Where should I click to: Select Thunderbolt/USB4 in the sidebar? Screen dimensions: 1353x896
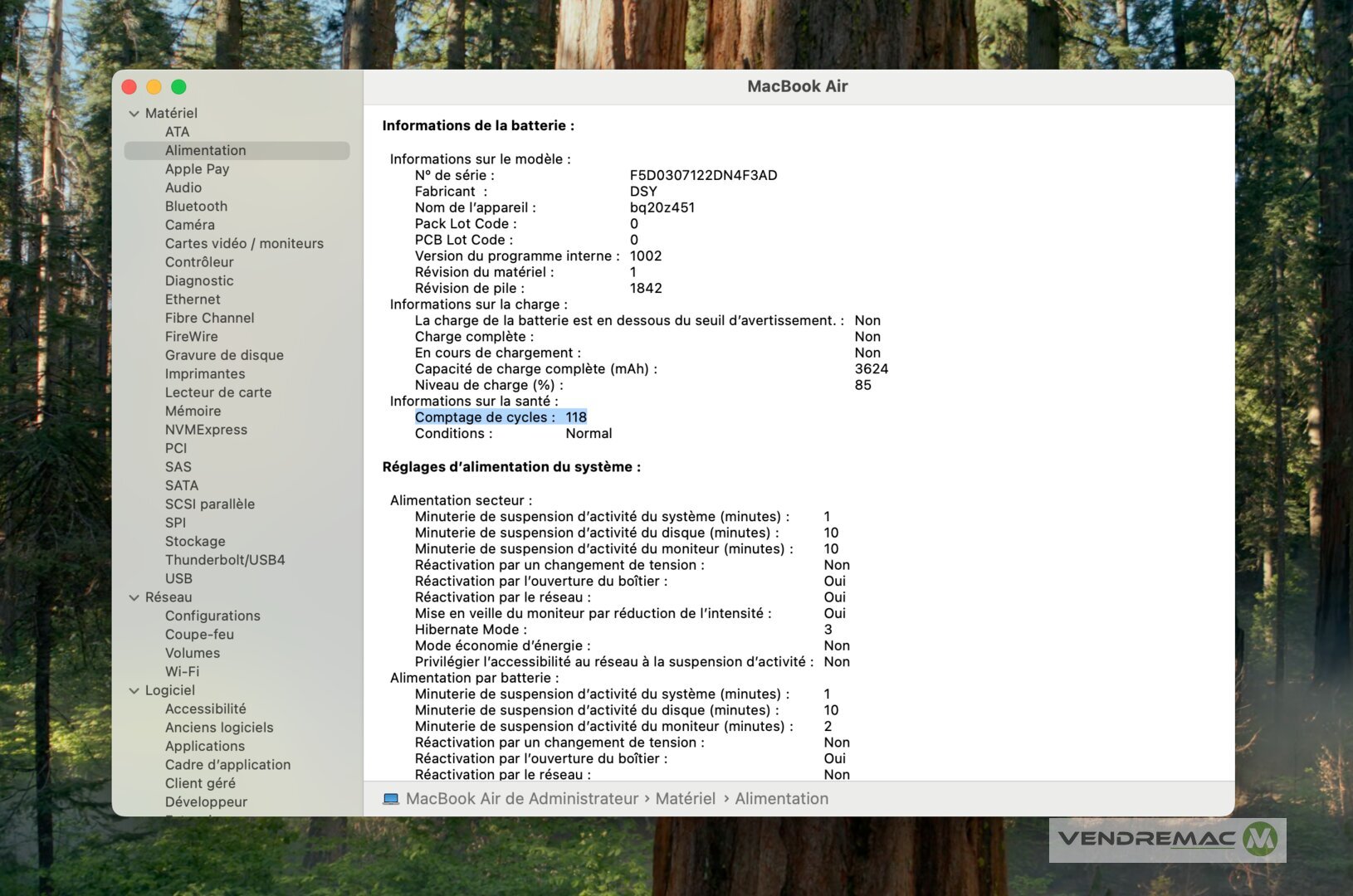point(225,560)
